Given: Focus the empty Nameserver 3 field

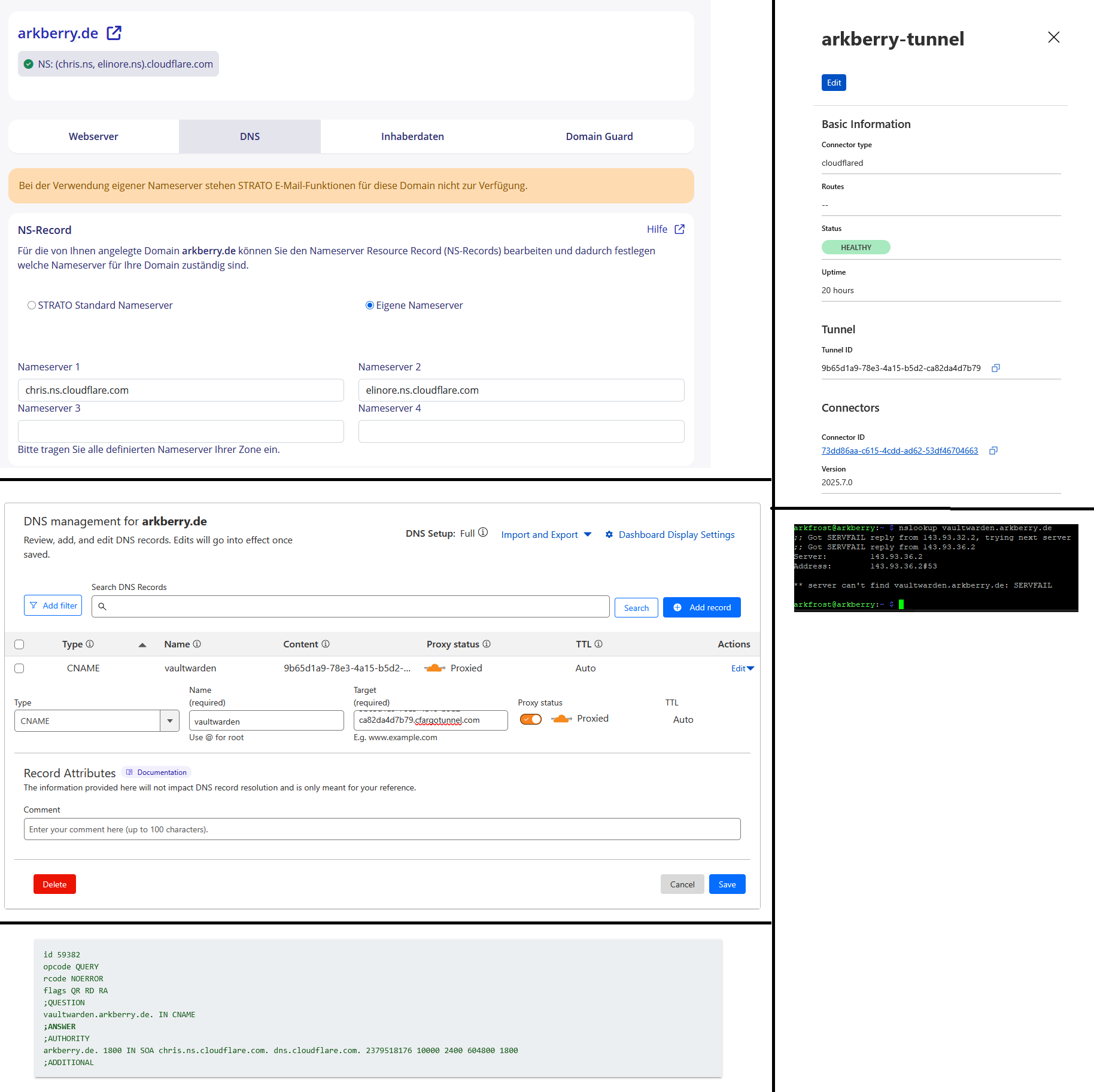Looking at the screenshot, I should (x=181, y=431).
